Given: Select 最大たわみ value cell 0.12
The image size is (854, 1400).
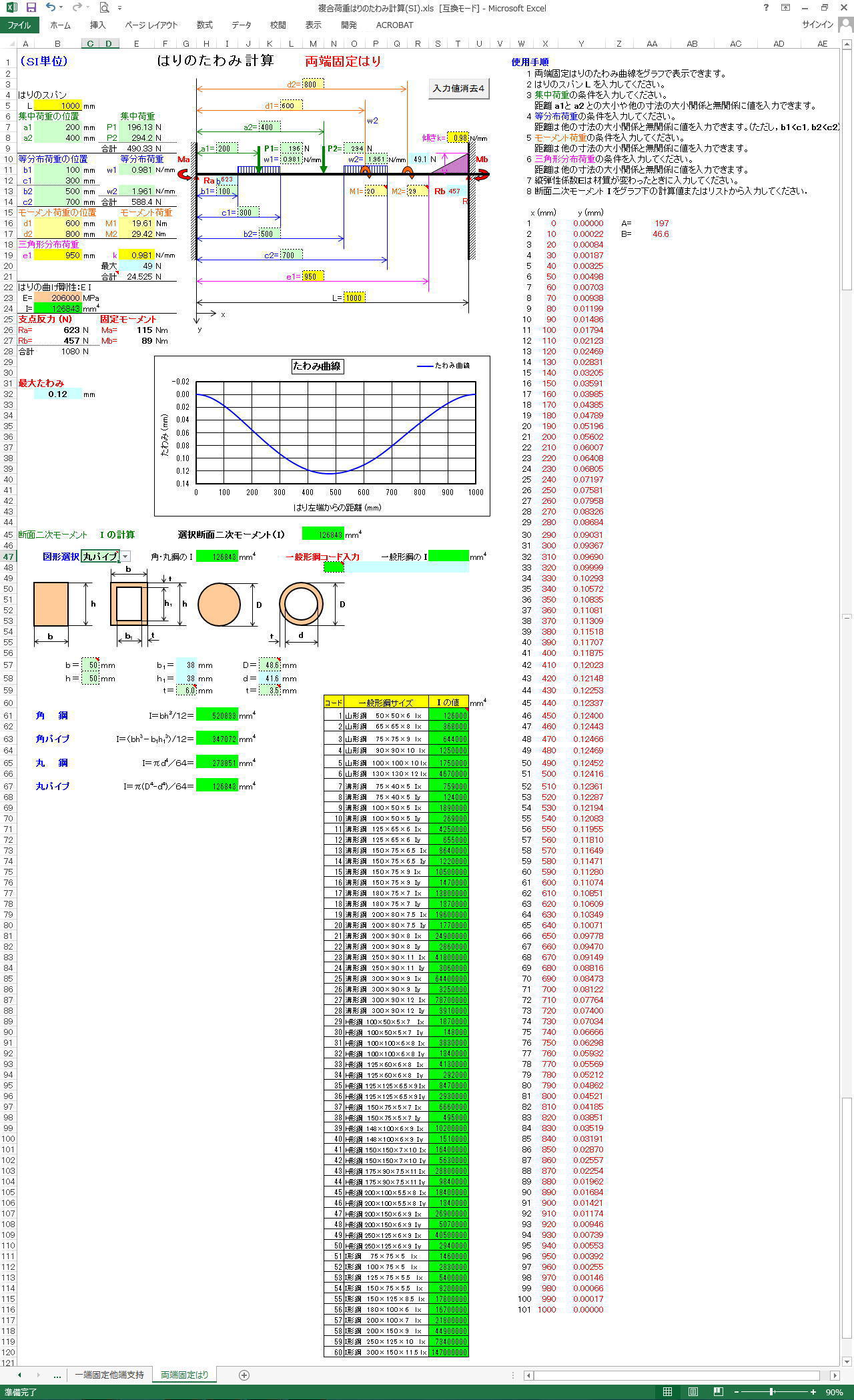Looking at the screenshot, I should [57, 394].
